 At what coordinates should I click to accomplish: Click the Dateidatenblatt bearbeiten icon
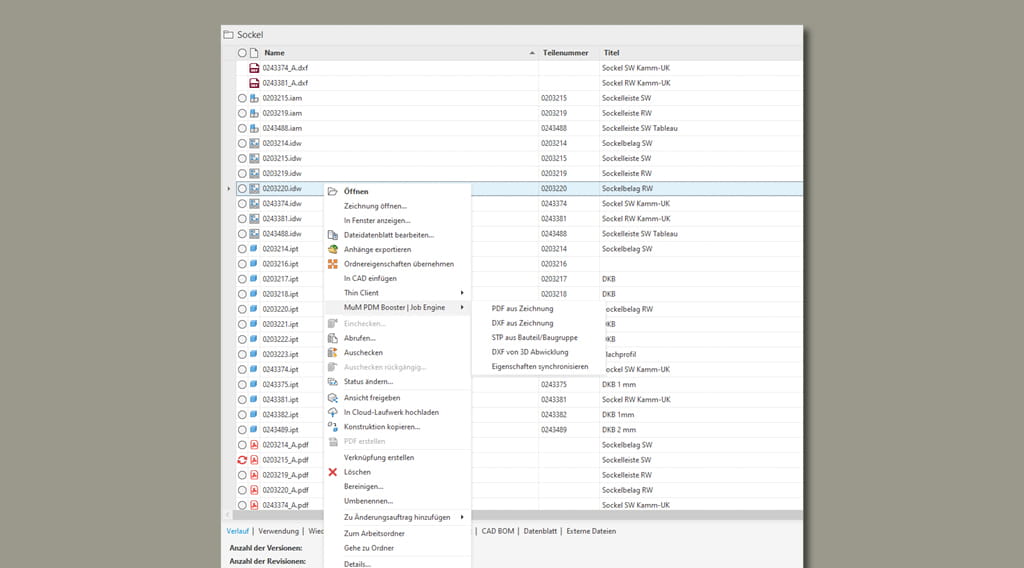pyautogui.click(x=333, y=234)
